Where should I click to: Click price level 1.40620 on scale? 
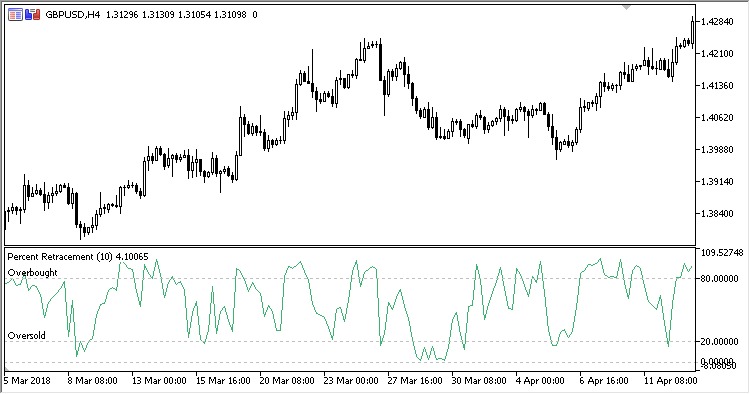(717, 118)
